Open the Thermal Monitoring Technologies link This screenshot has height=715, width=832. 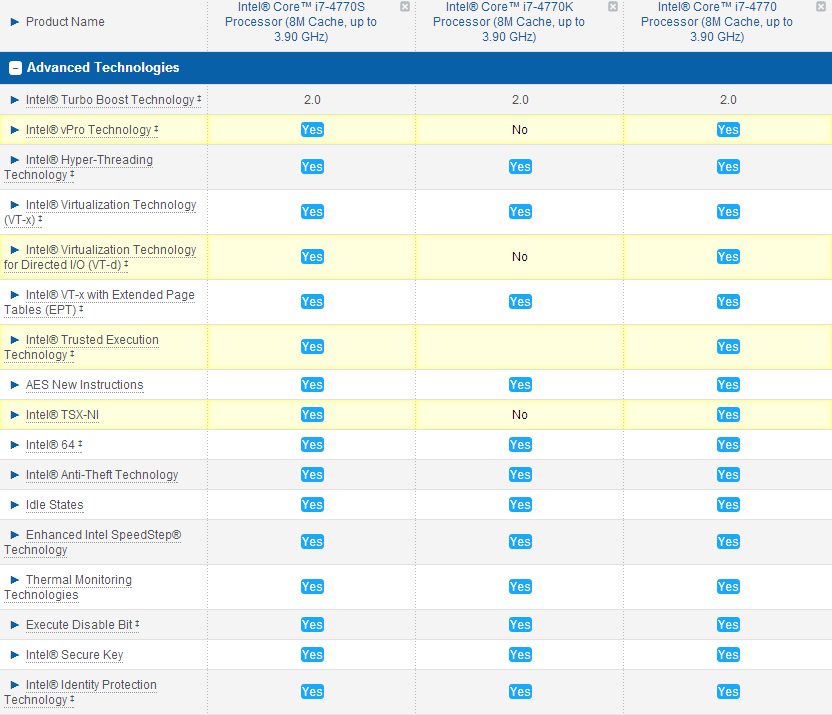[68, 588]
